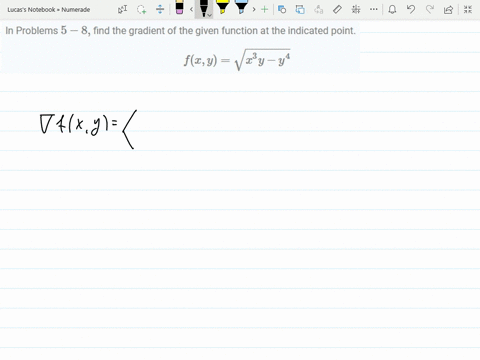Open the Math ink assistant

pyautogui.click(x=356, y=9)
